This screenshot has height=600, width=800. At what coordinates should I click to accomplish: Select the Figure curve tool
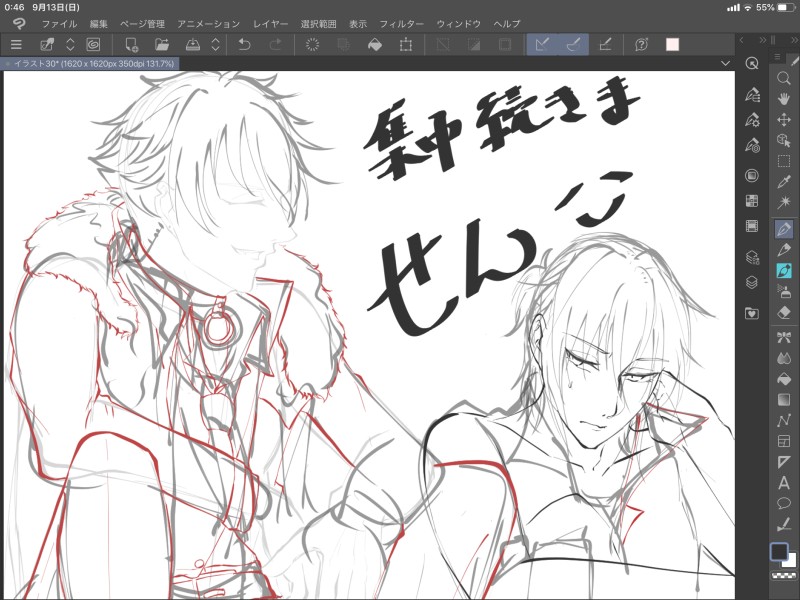click(784, 420)
